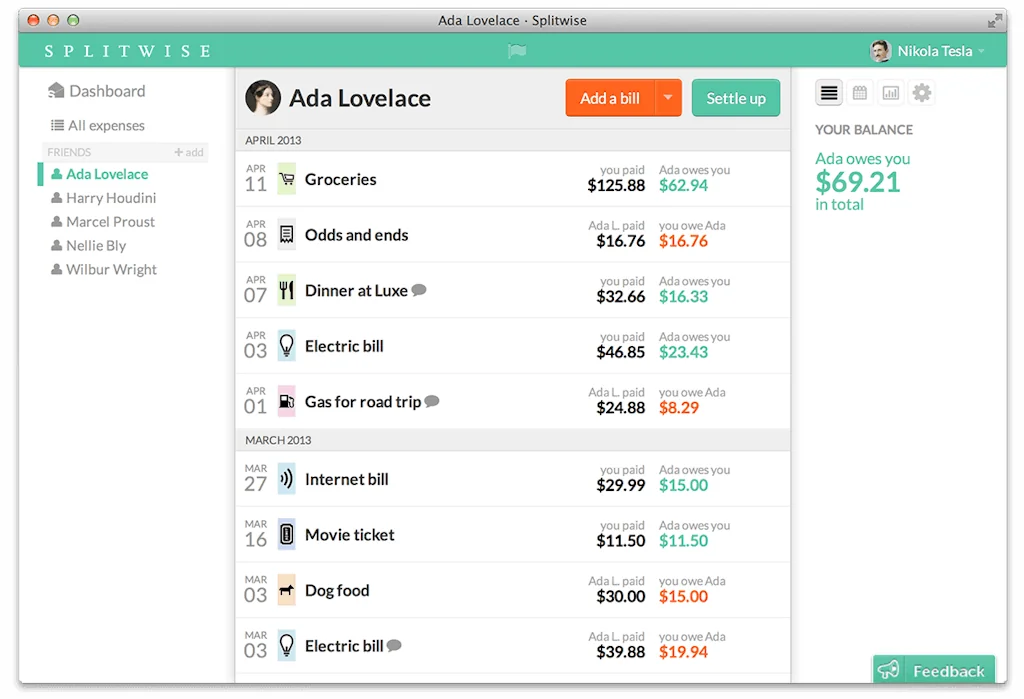The width and height of the screenshot is (1024, 699).
Task: Click the Settle up button
Action: point(736,98)
